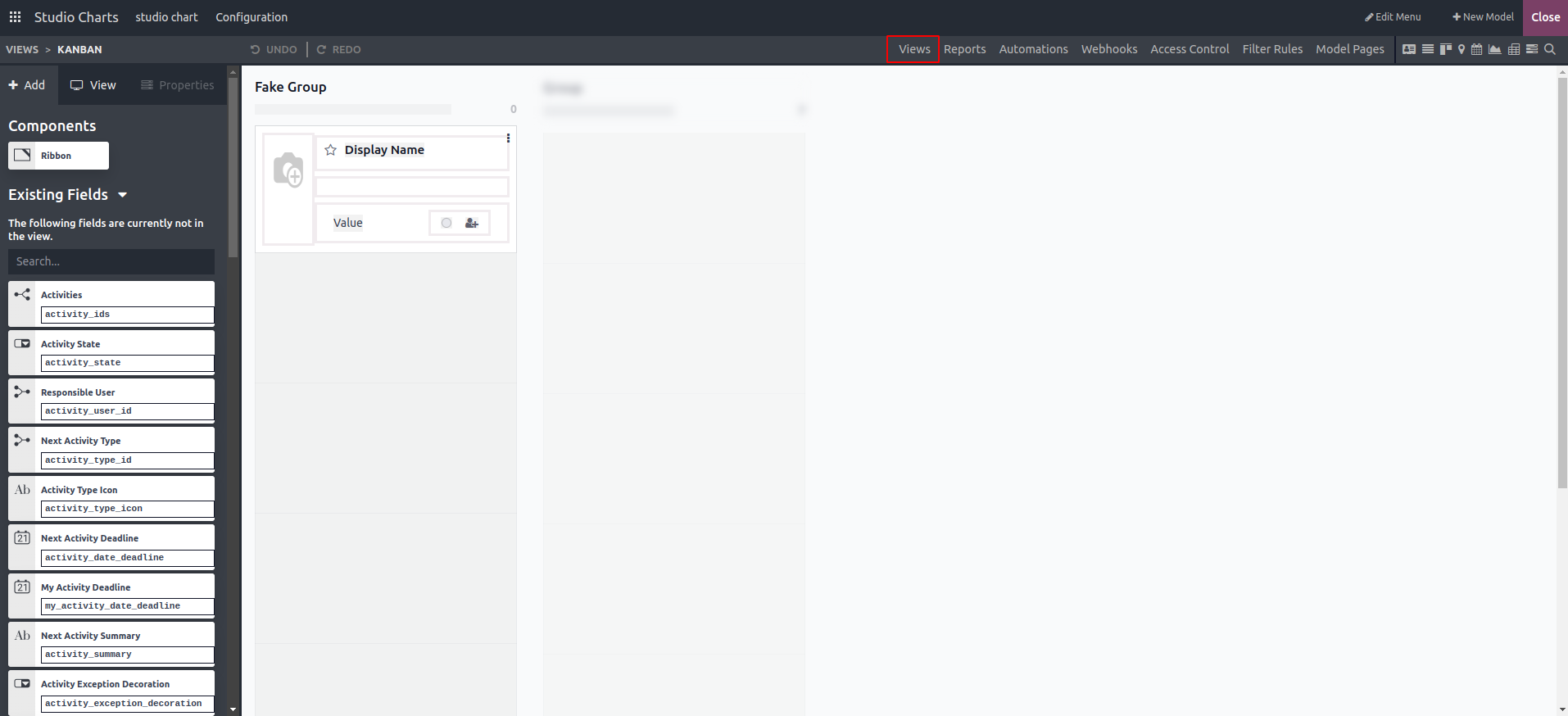Switch to the Calendar view editor icon
1568x716 pixels.
tap(1477, 49)
